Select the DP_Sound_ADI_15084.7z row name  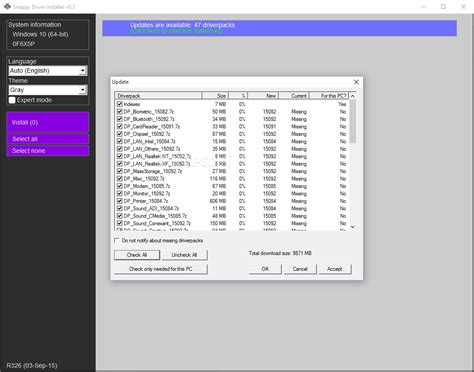(x=151, y=208)
